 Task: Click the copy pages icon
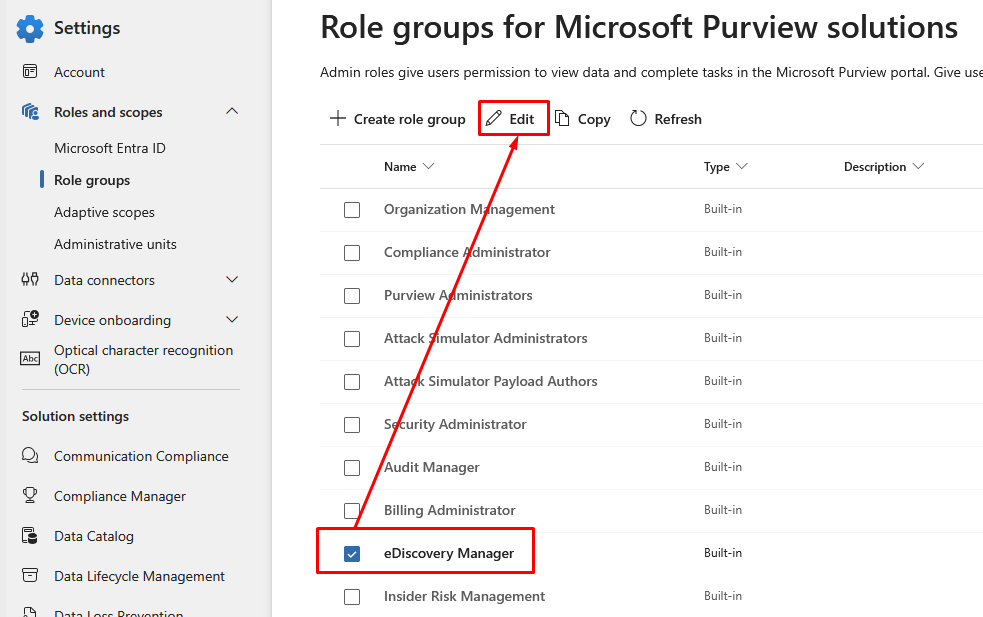pos(562,119)
